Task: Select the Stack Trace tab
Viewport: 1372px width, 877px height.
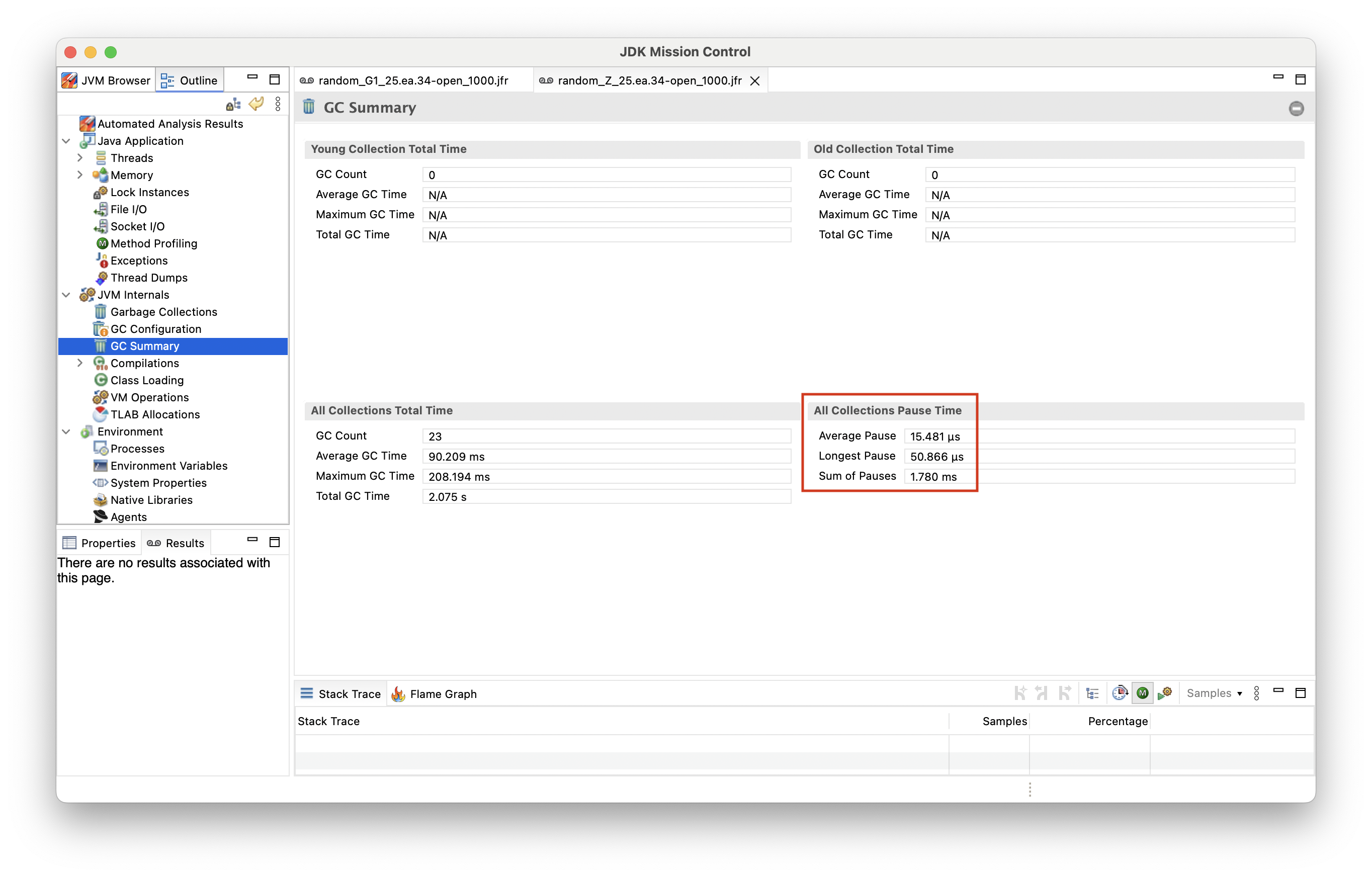Action: pyautogui.click(x=340, y=693)
